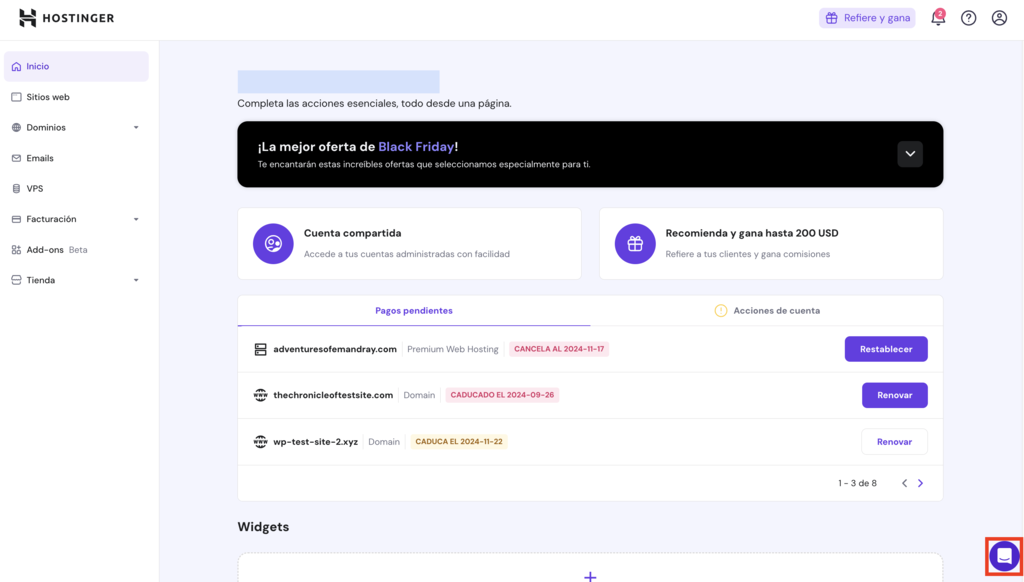Collapse the Black Friday offer banner
This screenshot has width=1024, height=582.
pyautogui.click(x=910, y=153)
